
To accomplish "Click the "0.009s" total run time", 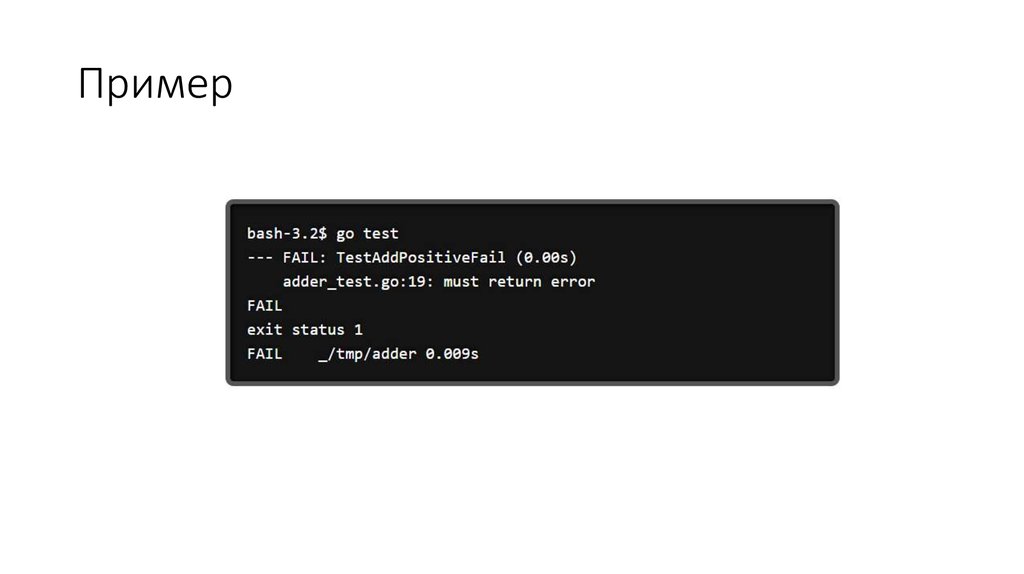I will (452, 354).
